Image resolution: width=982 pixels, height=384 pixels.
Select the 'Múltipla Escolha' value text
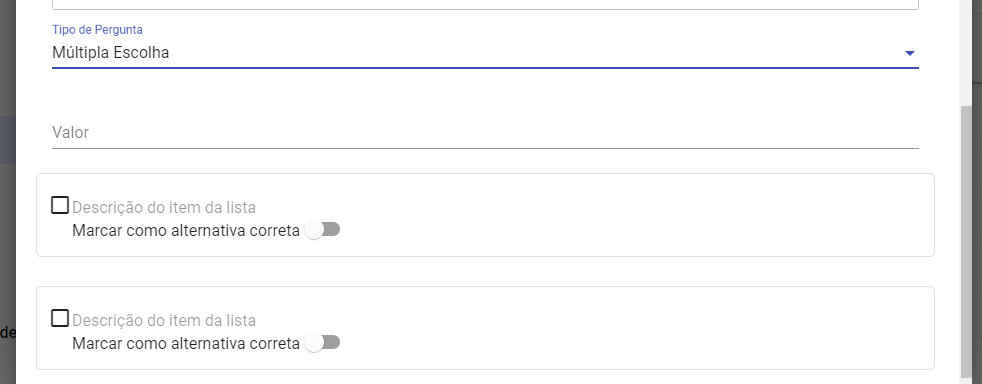[111, 53]
